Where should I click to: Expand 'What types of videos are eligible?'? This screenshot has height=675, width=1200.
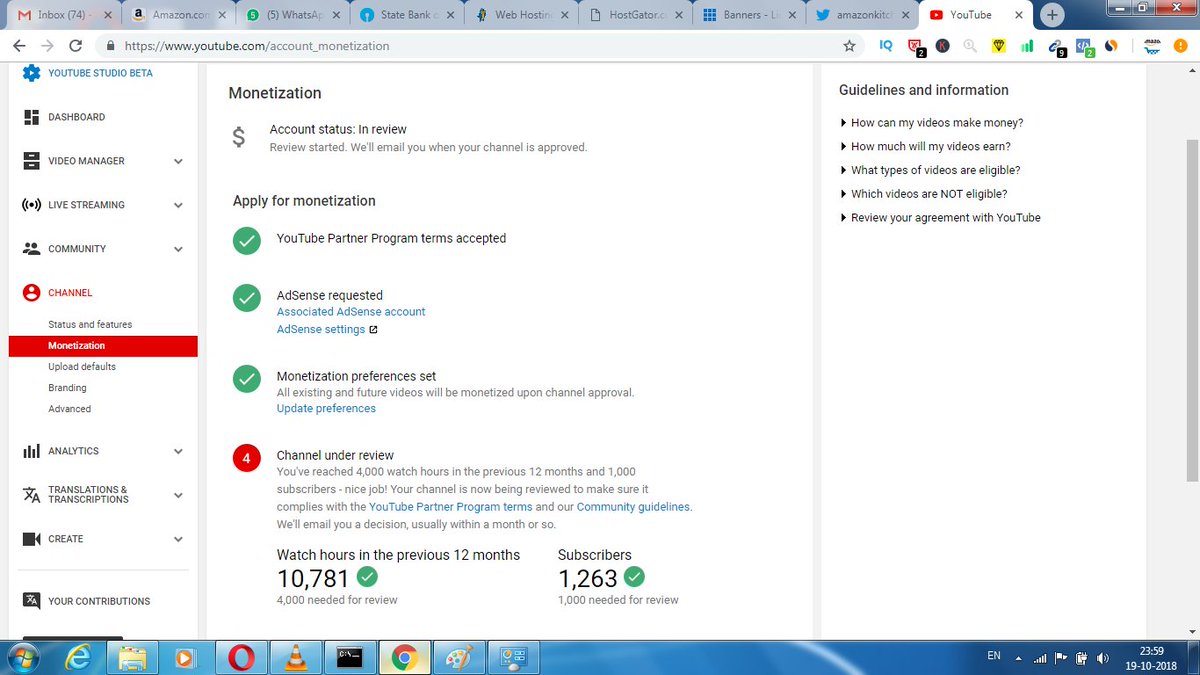pos(930,170)
